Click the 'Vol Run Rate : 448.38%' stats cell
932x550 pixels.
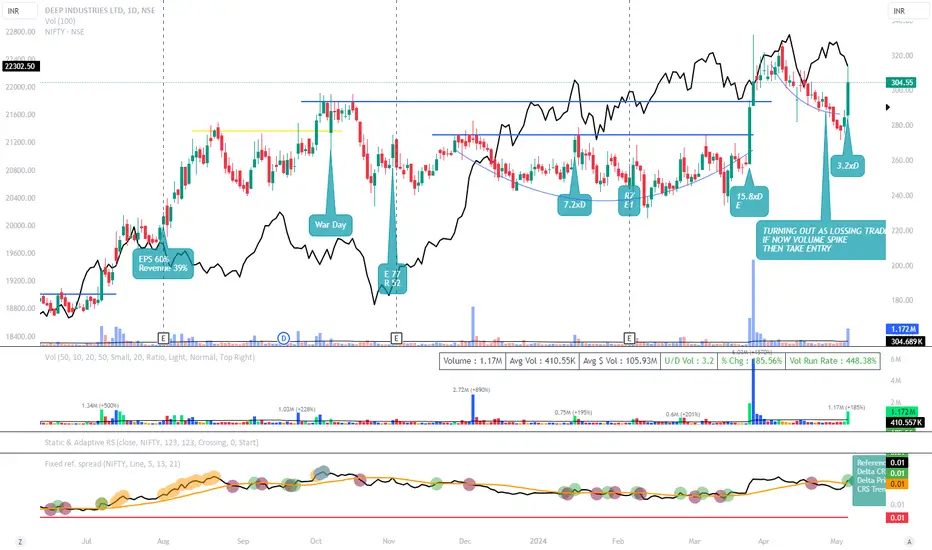833,361
